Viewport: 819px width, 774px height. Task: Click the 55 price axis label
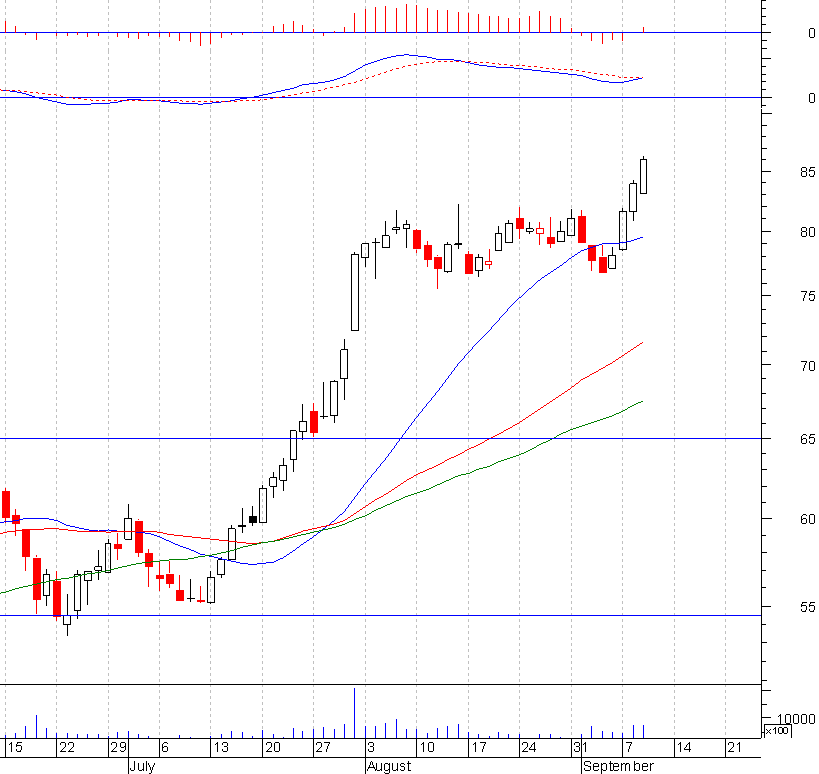click(807, 607)
